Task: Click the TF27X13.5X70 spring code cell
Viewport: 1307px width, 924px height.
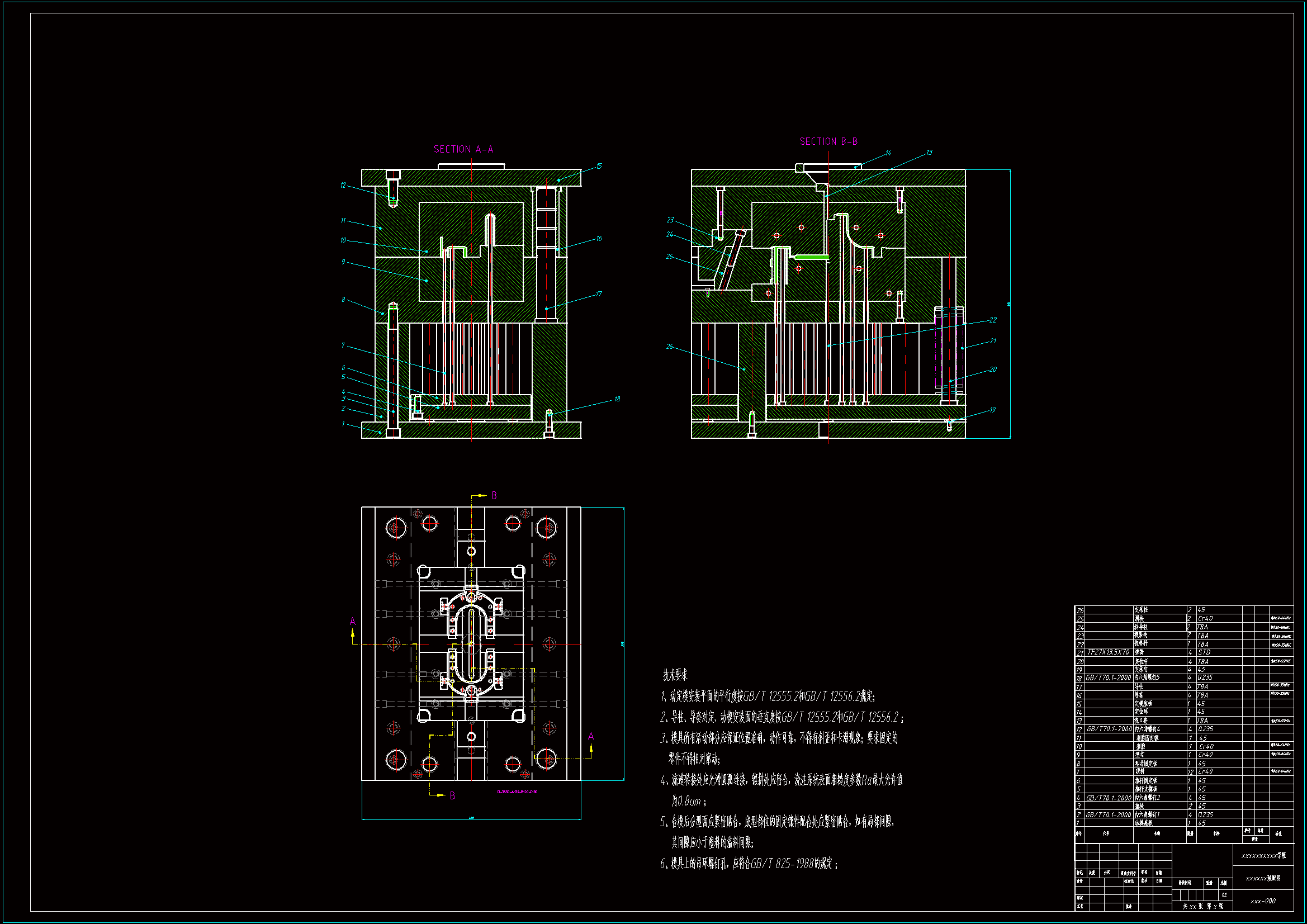Action: [1108, 652]
